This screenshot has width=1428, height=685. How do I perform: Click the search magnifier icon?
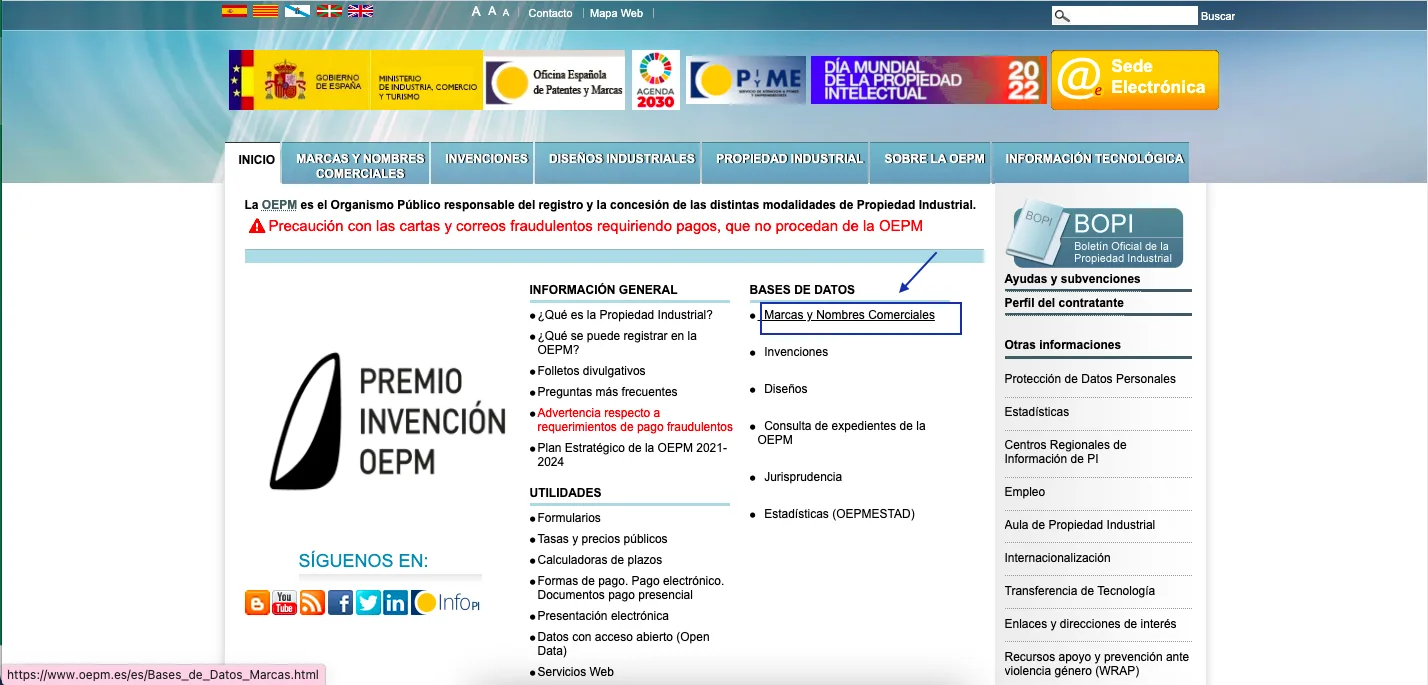coord(1062,16)
